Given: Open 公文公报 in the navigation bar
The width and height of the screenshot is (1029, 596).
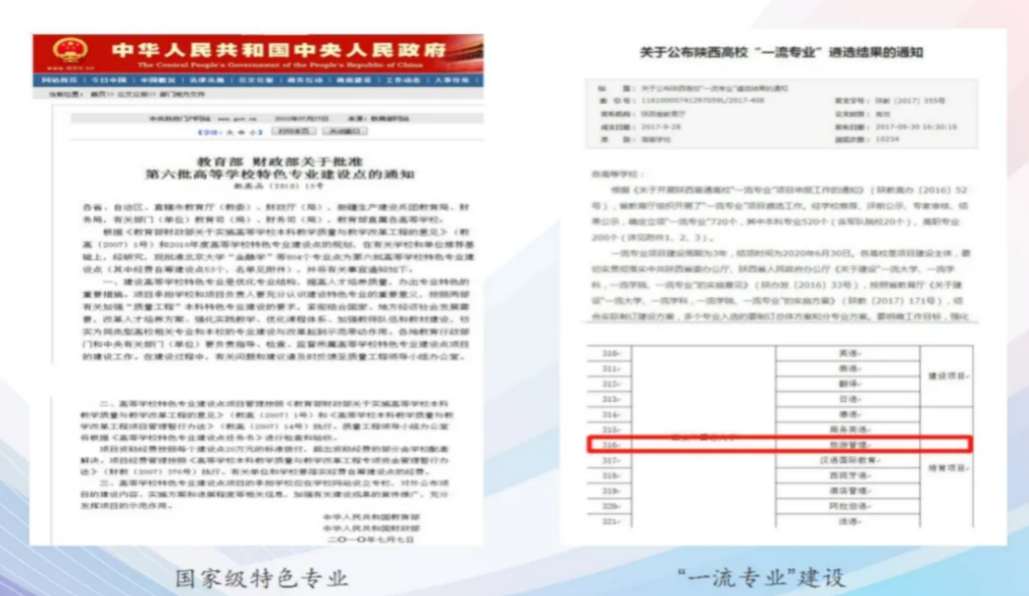Looking at the screenshot, I should [x=256, y=81].
